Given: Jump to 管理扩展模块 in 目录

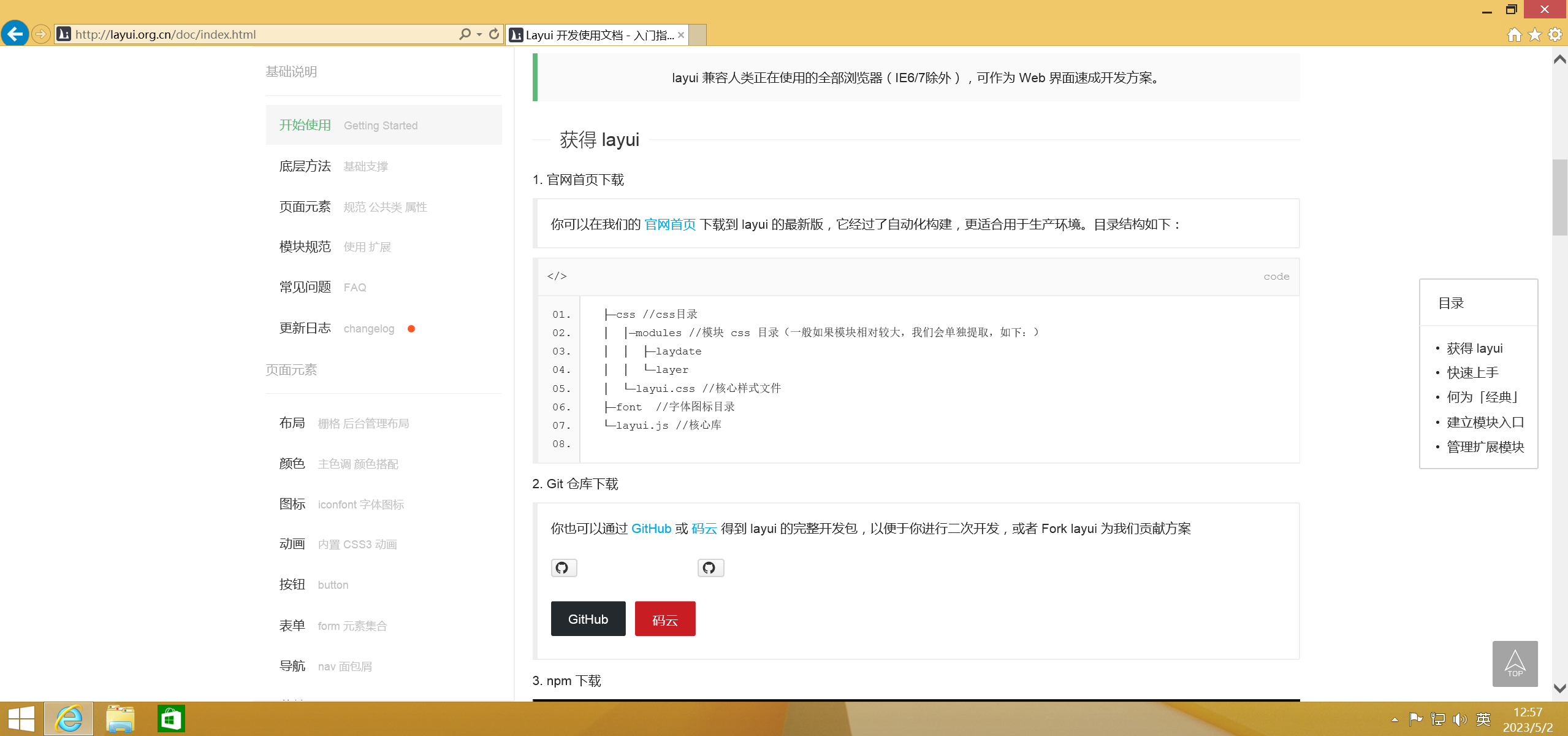Looking at the screenshot, I should [1485, 447].
